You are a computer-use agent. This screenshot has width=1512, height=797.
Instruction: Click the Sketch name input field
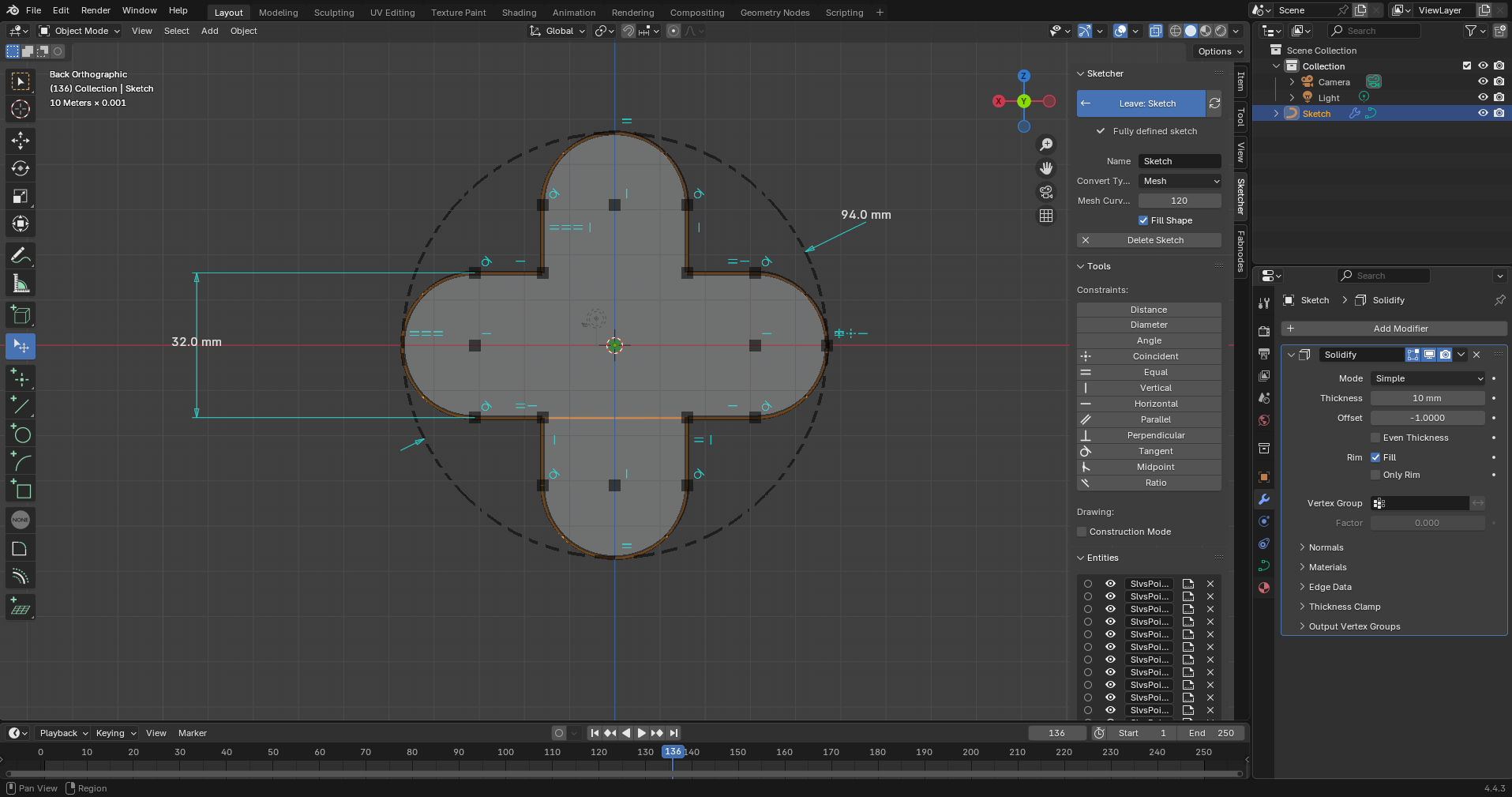coord(1180,161)
